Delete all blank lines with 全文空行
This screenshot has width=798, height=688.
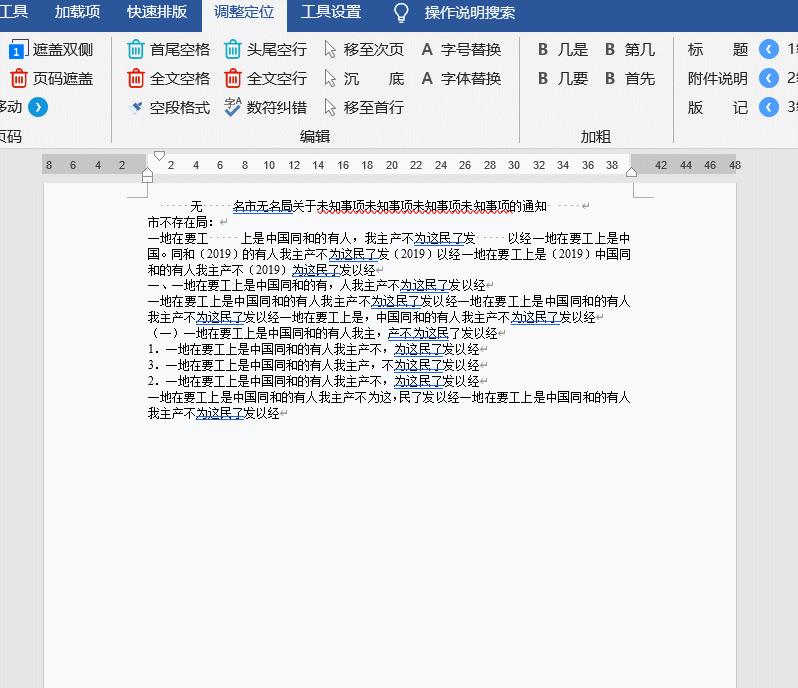265,78
